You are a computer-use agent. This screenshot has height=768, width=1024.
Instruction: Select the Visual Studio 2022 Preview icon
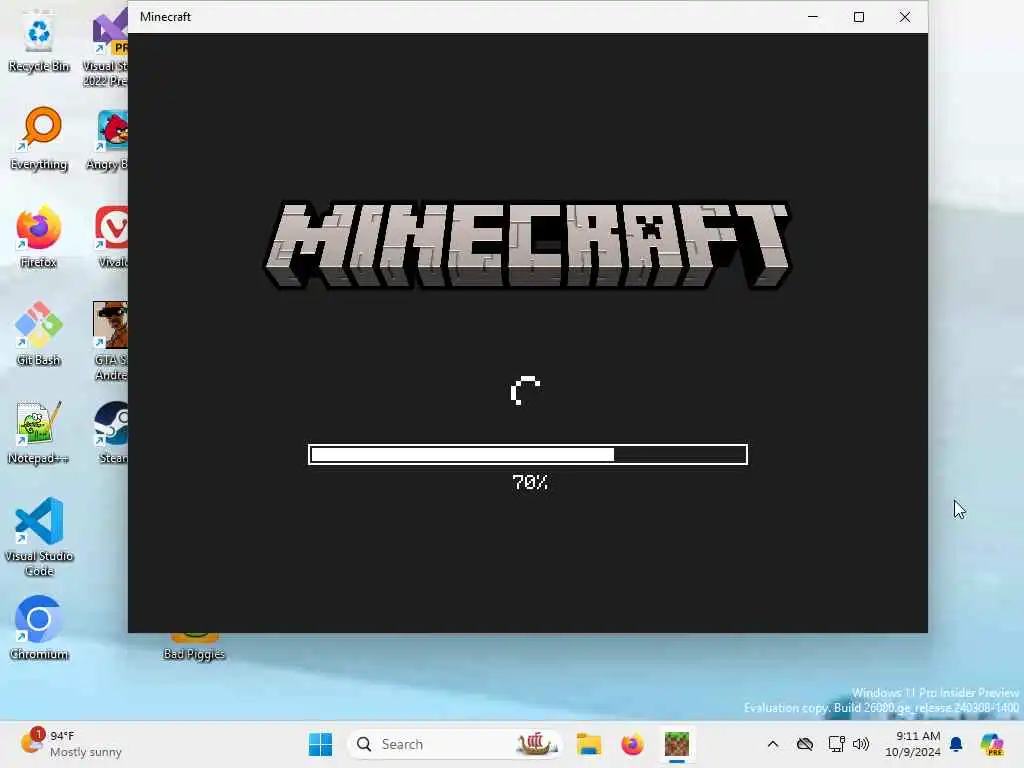(x=108, y=47)
